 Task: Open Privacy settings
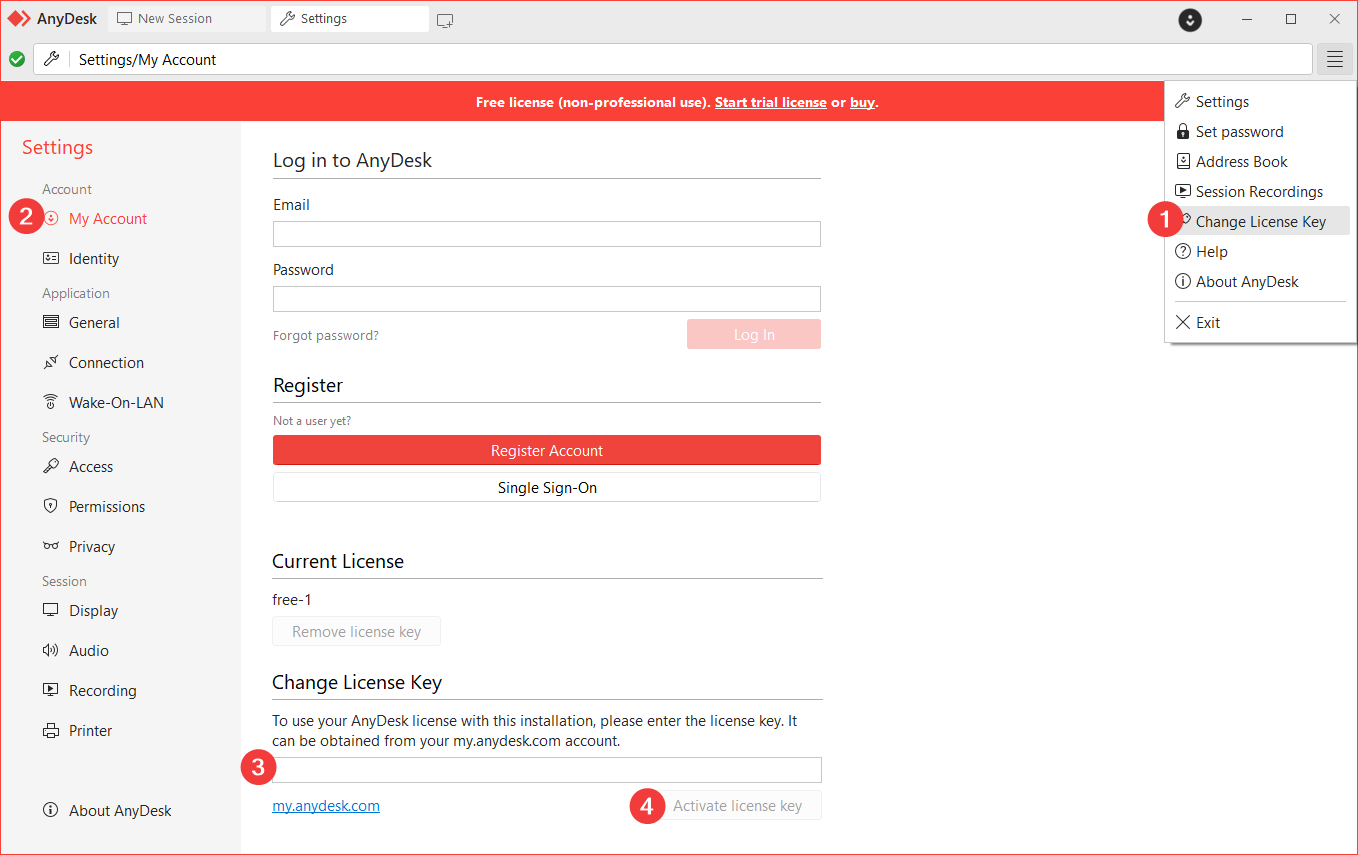(x=92, y=546)
